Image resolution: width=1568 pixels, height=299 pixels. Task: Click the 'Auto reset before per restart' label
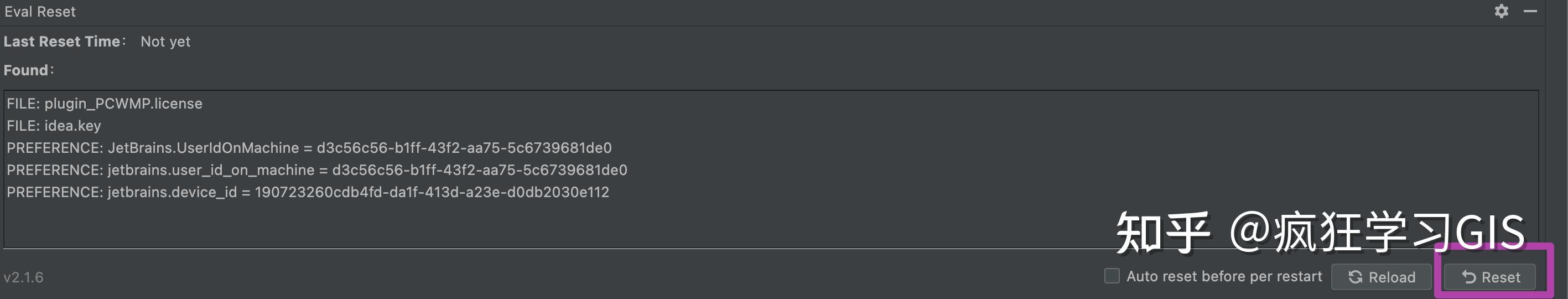[1224, 276]
